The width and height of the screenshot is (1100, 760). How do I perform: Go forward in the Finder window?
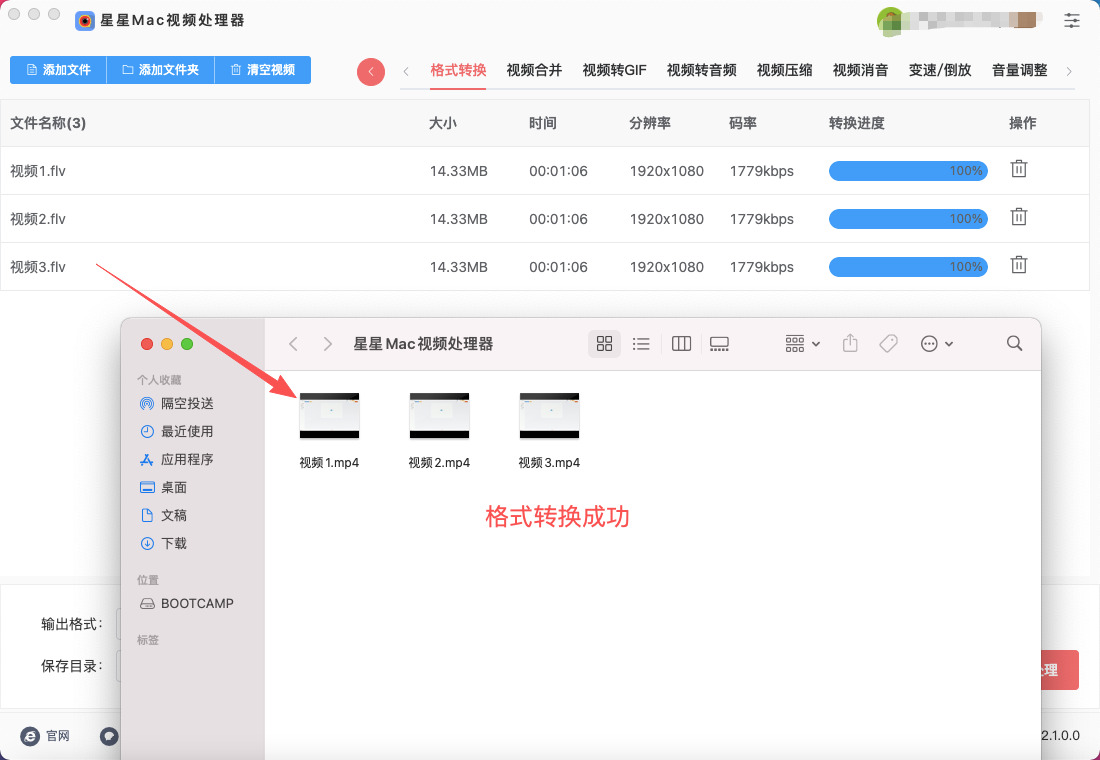point(328,344)
